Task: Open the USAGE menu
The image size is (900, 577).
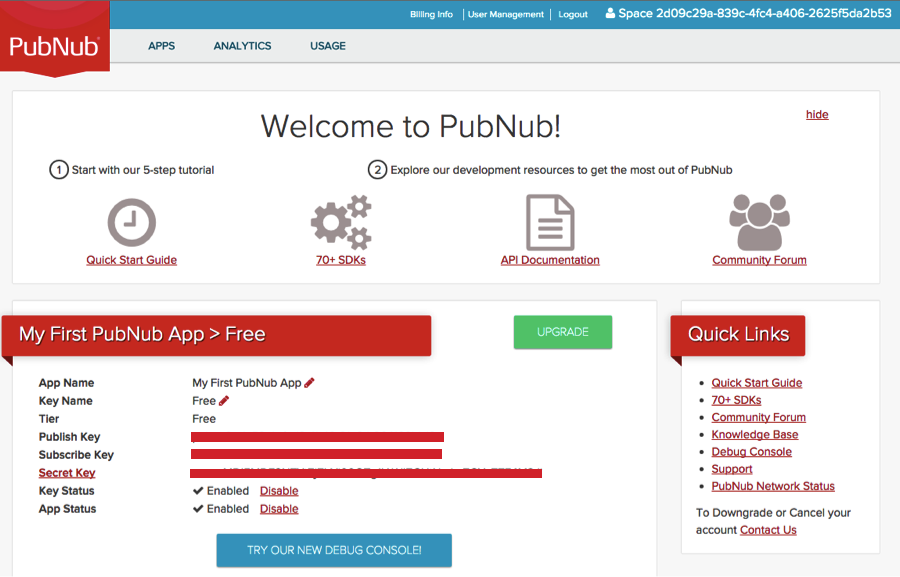Action: coord(327,46)
